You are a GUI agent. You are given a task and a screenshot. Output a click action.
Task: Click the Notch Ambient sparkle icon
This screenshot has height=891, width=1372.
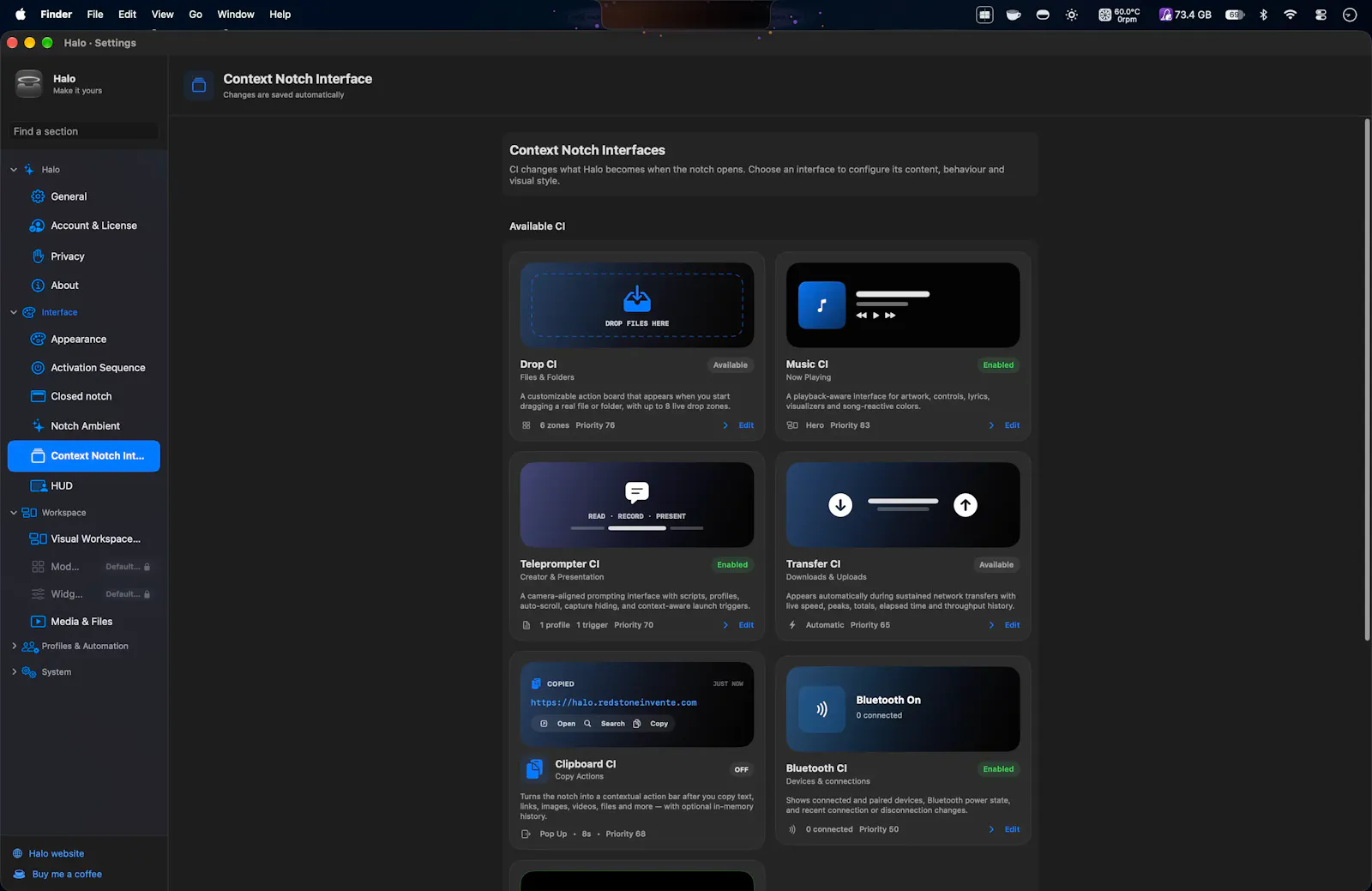(38, 426)
